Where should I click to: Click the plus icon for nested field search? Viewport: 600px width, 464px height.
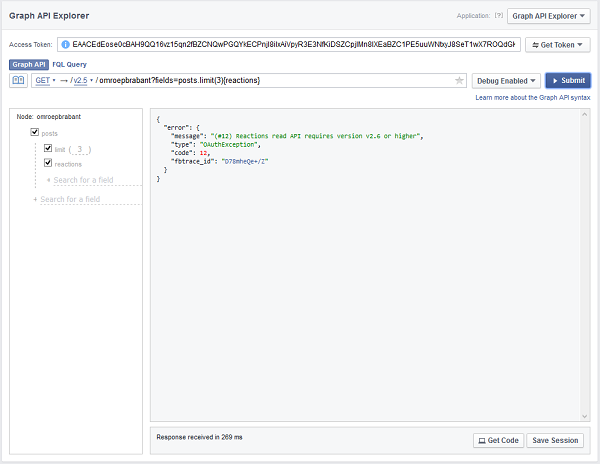click(x=48, y=180)
